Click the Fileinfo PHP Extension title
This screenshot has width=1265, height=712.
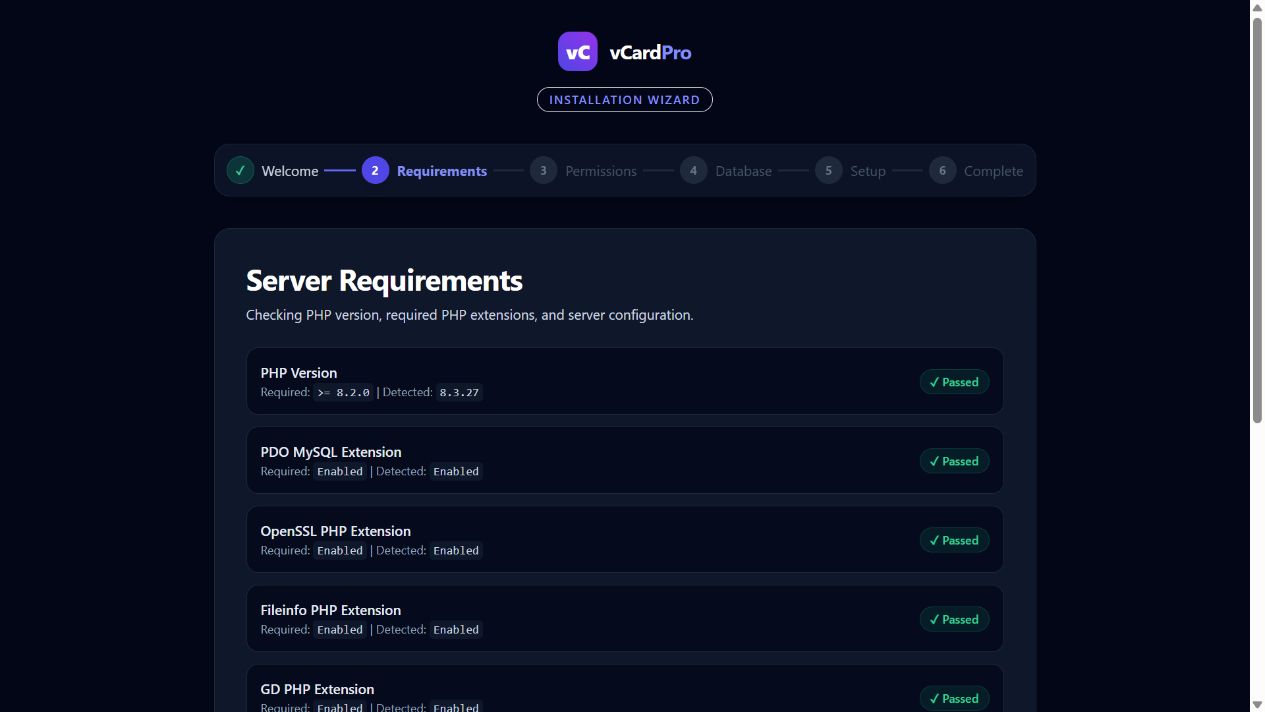(331, 610)
